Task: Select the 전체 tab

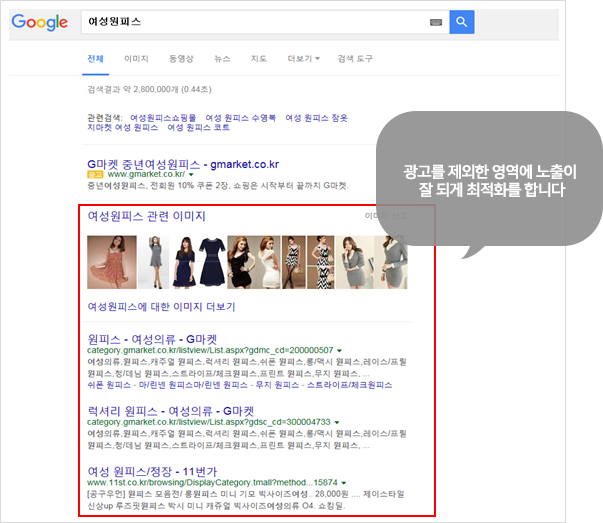Action: click(x=95, y=58)
